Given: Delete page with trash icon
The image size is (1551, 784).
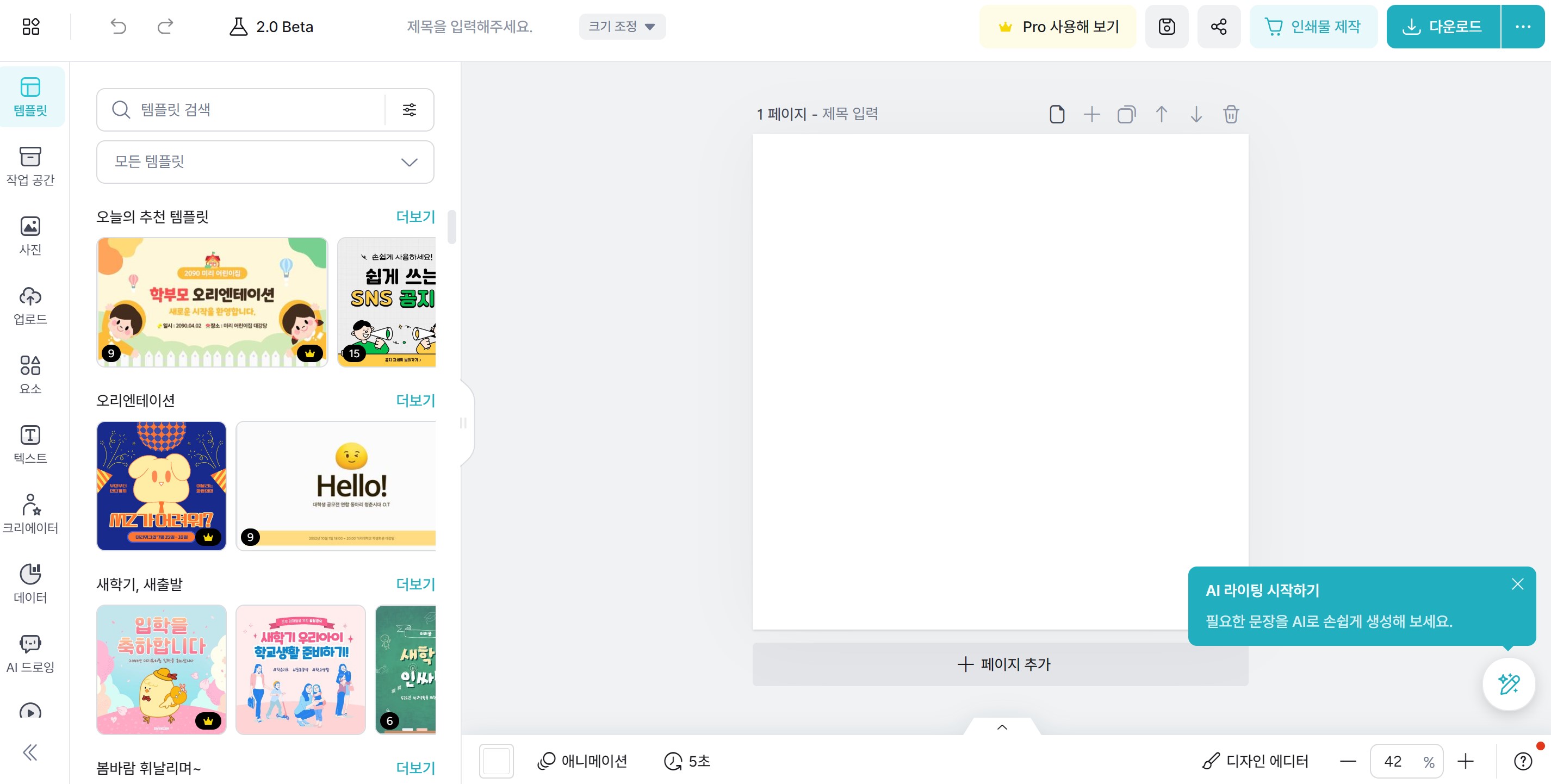Looking at the screenshot, I should (x=1231, y=114).
